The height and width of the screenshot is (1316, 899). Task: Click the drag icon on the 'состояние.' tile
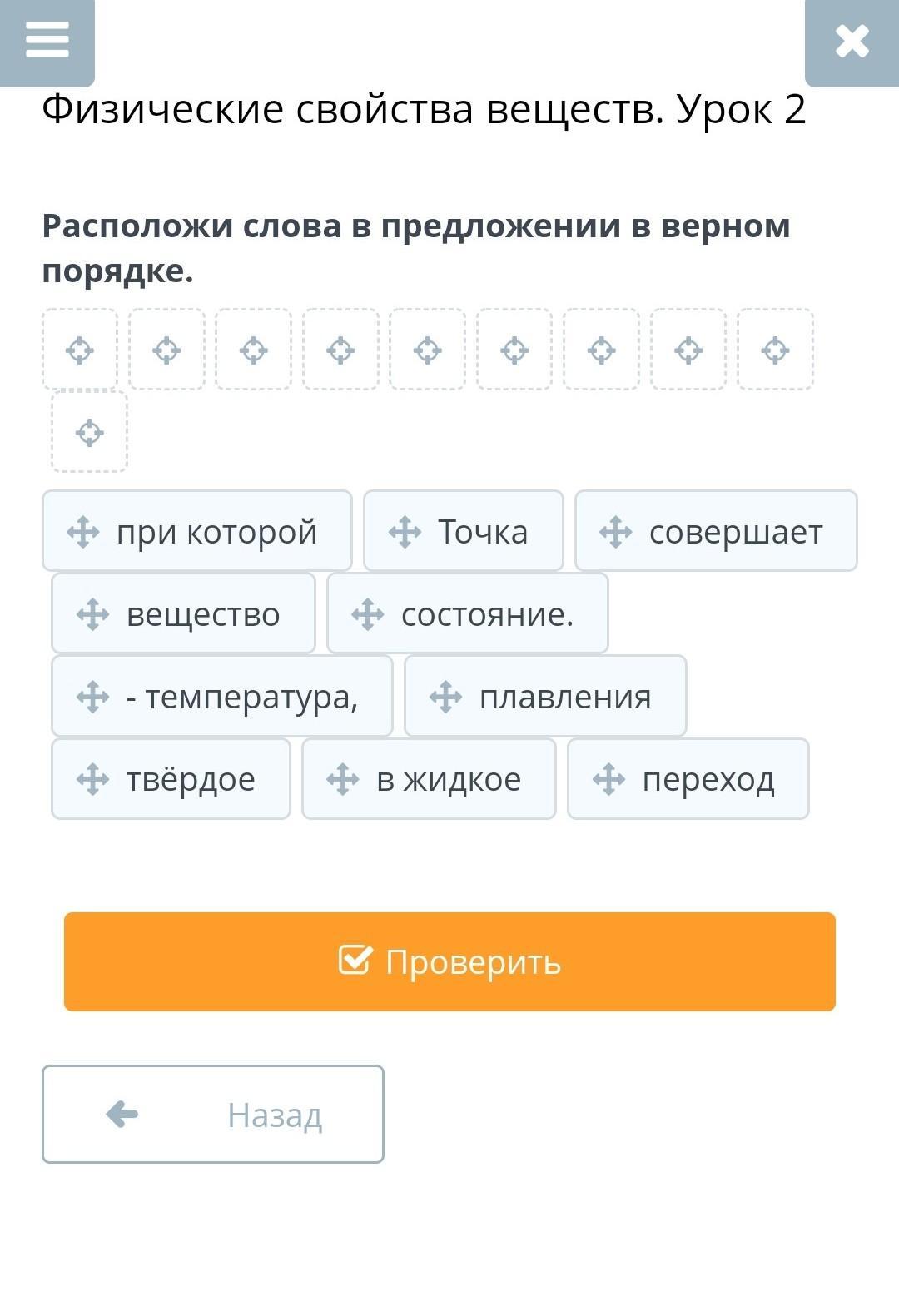[x=368, y=614]
